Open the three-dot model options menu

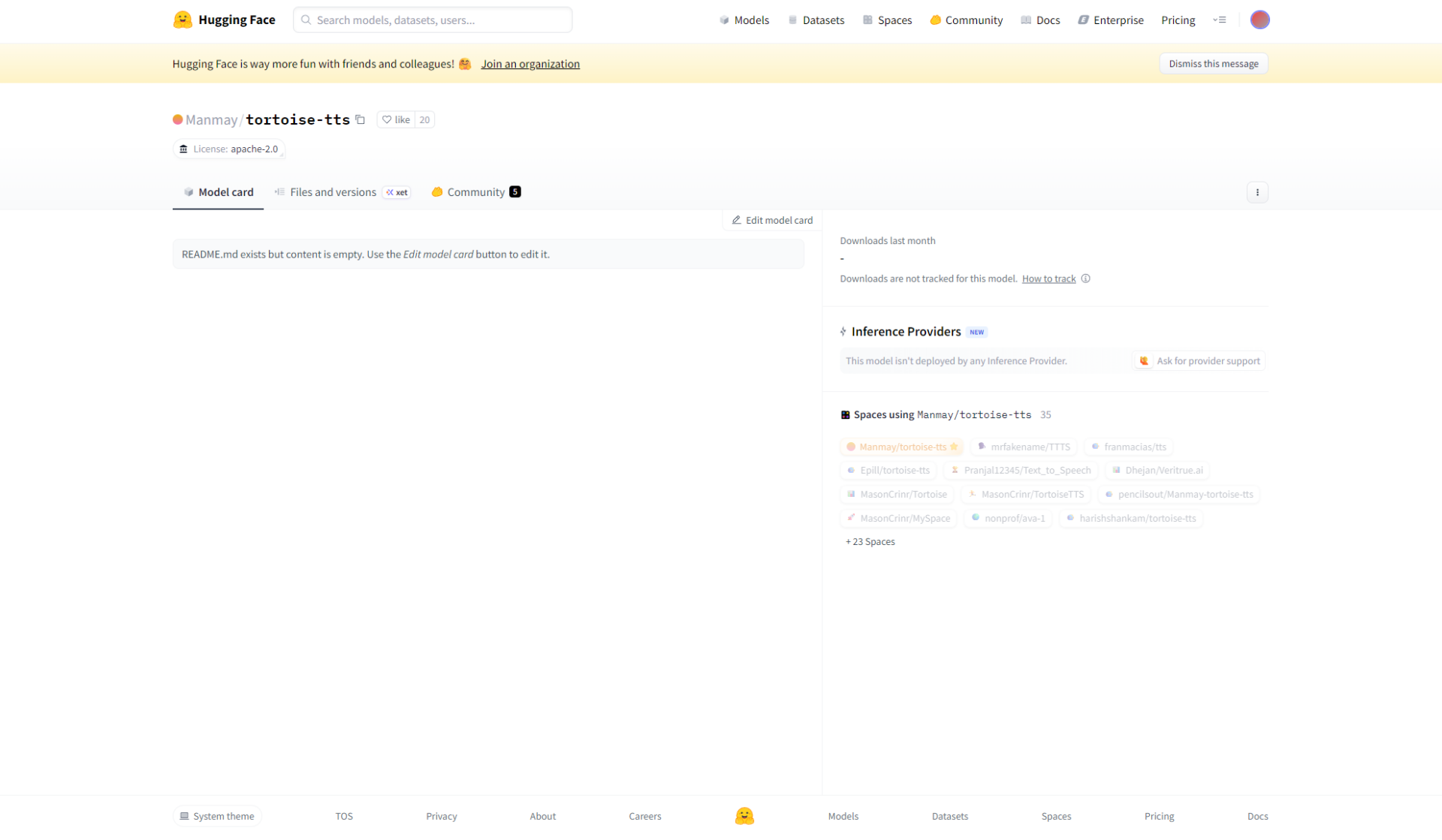point(1257,192)
